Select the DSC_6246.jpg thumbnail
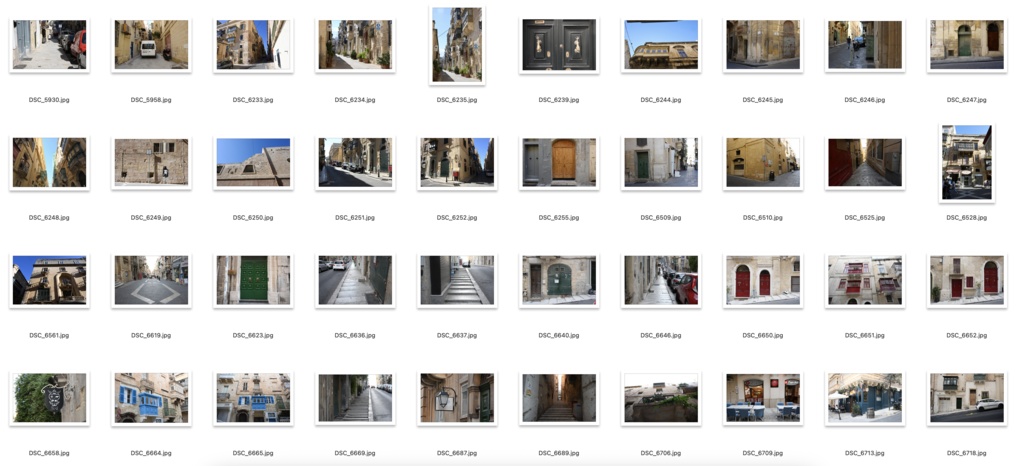This screenshot has height=466, width=1024. [865, 44]
